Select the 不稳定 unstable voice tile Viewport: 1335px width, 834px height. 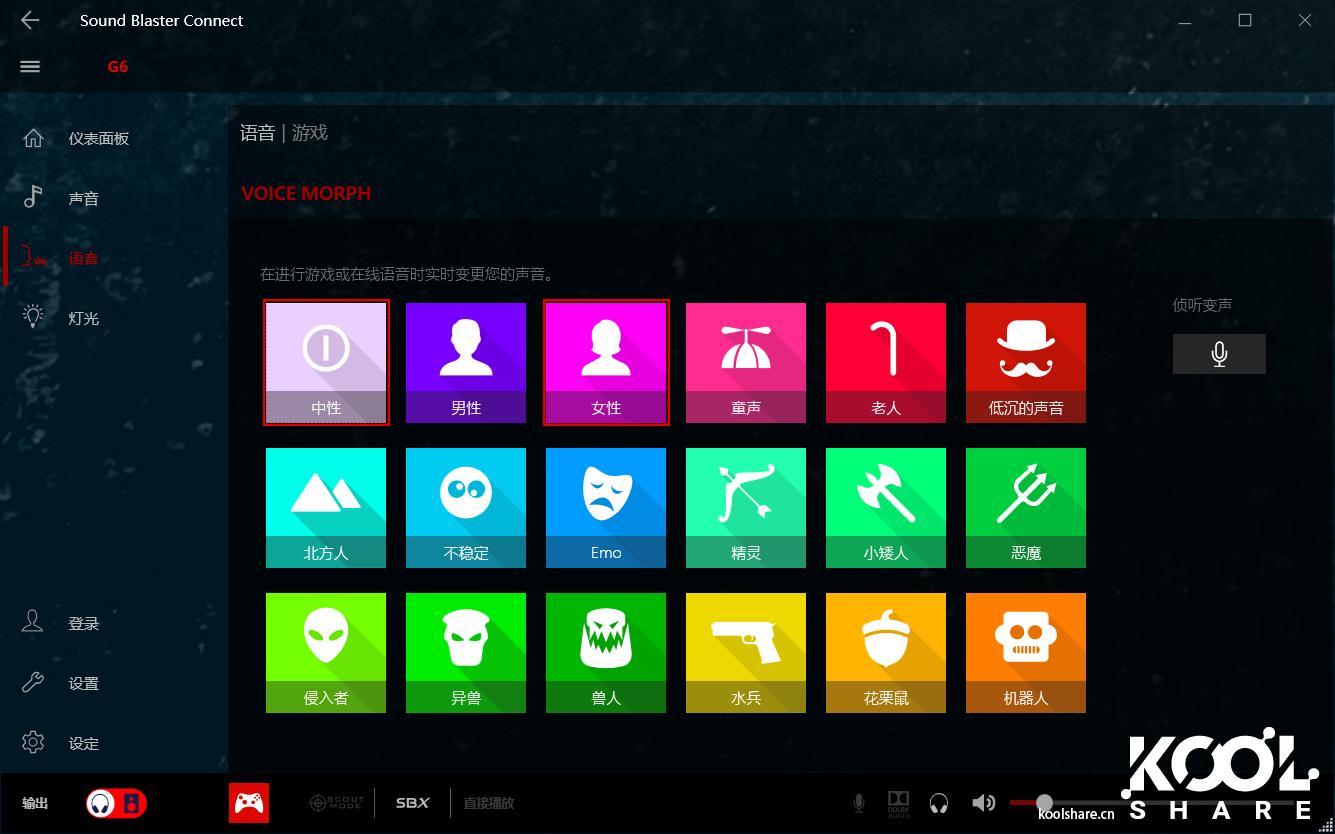(466, 508)
